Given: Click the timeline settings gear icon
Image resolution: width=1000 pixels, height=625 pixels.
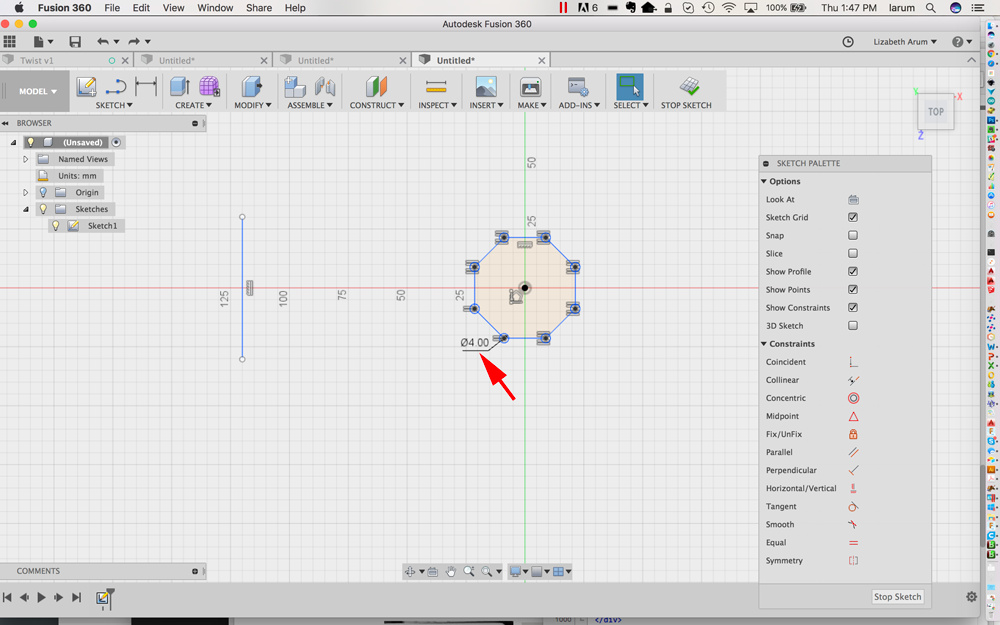Looking at the screenshot, I should (x=971, y=597).
